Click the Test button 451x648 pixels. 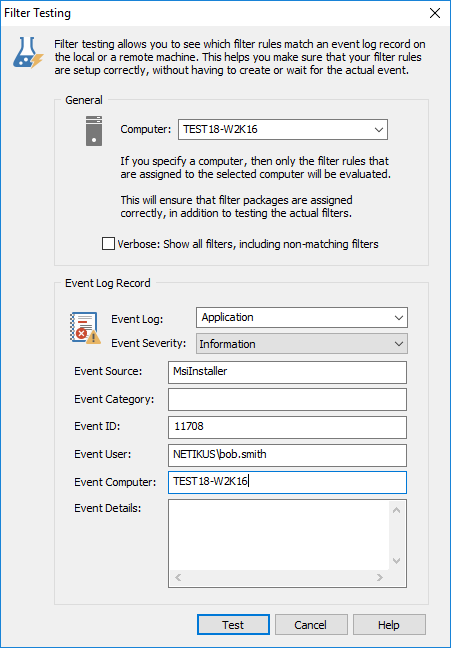(x=233, y=624)
